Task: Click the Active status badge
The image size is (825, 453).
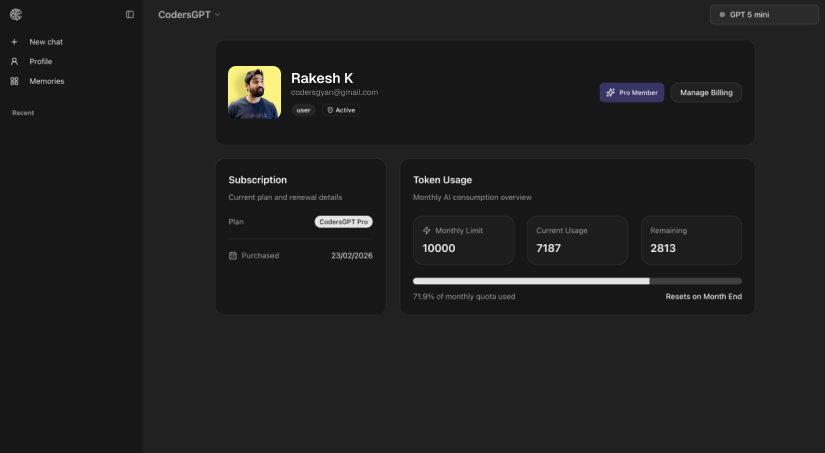Action: point(341,110)
